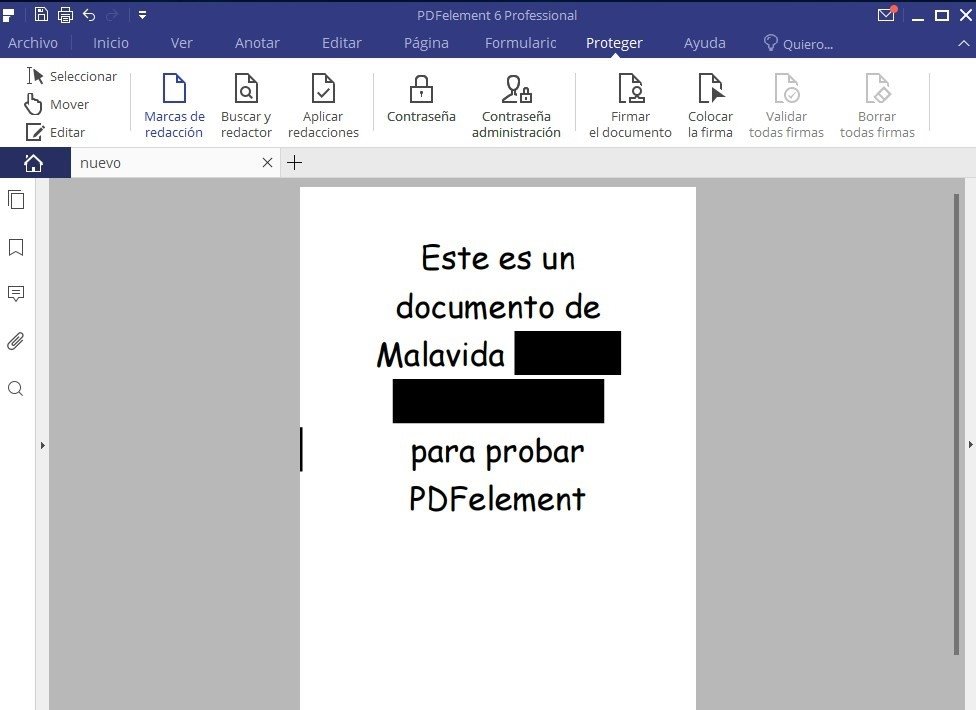This screenshot has width=976, height=710.
Task: Go to the Home tab icon
Action: (x=34, y=163)
